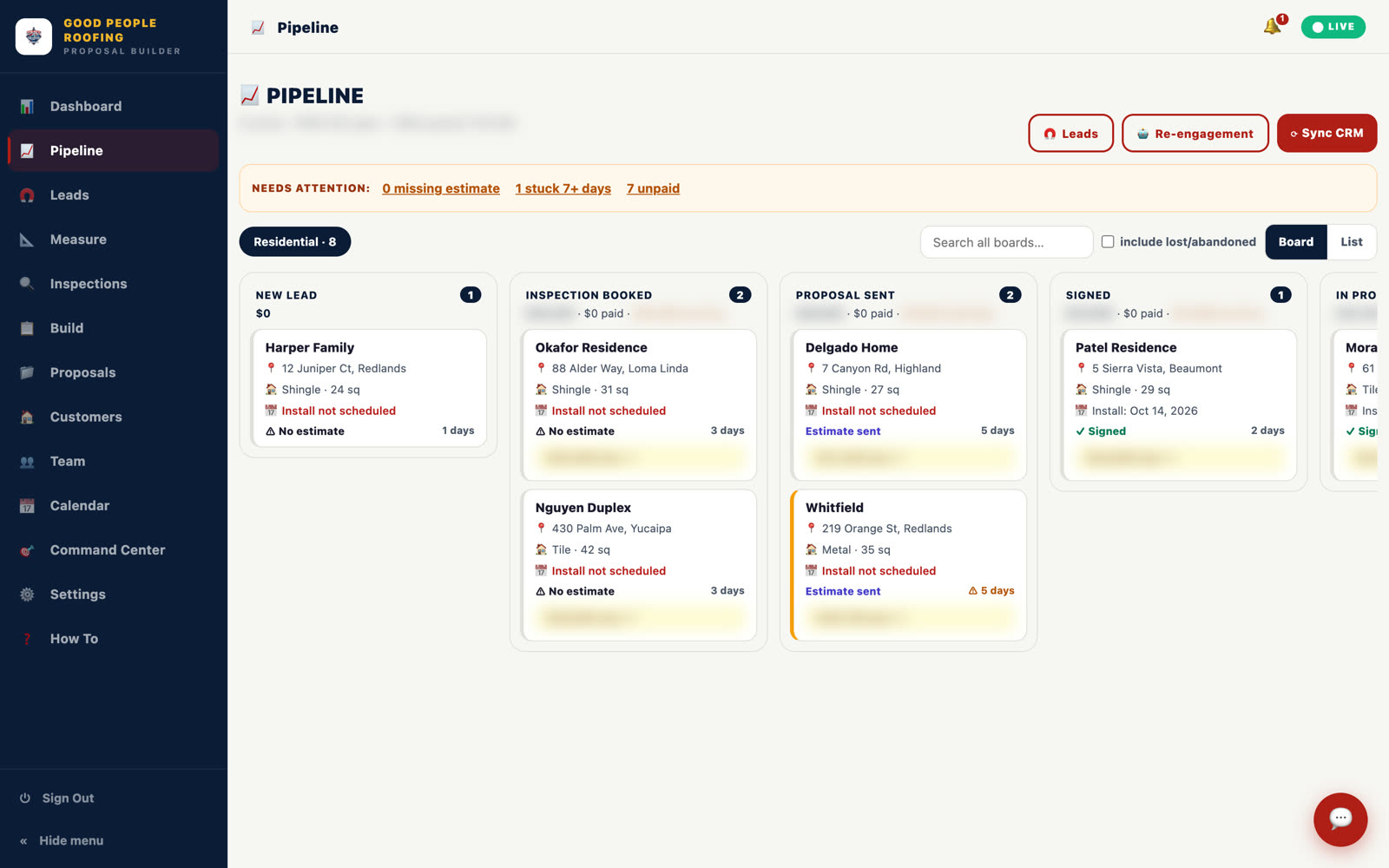Click the Customers house icon in sidebar
Viewport: 1389px width, 868px height.
(x=27, y=417)
